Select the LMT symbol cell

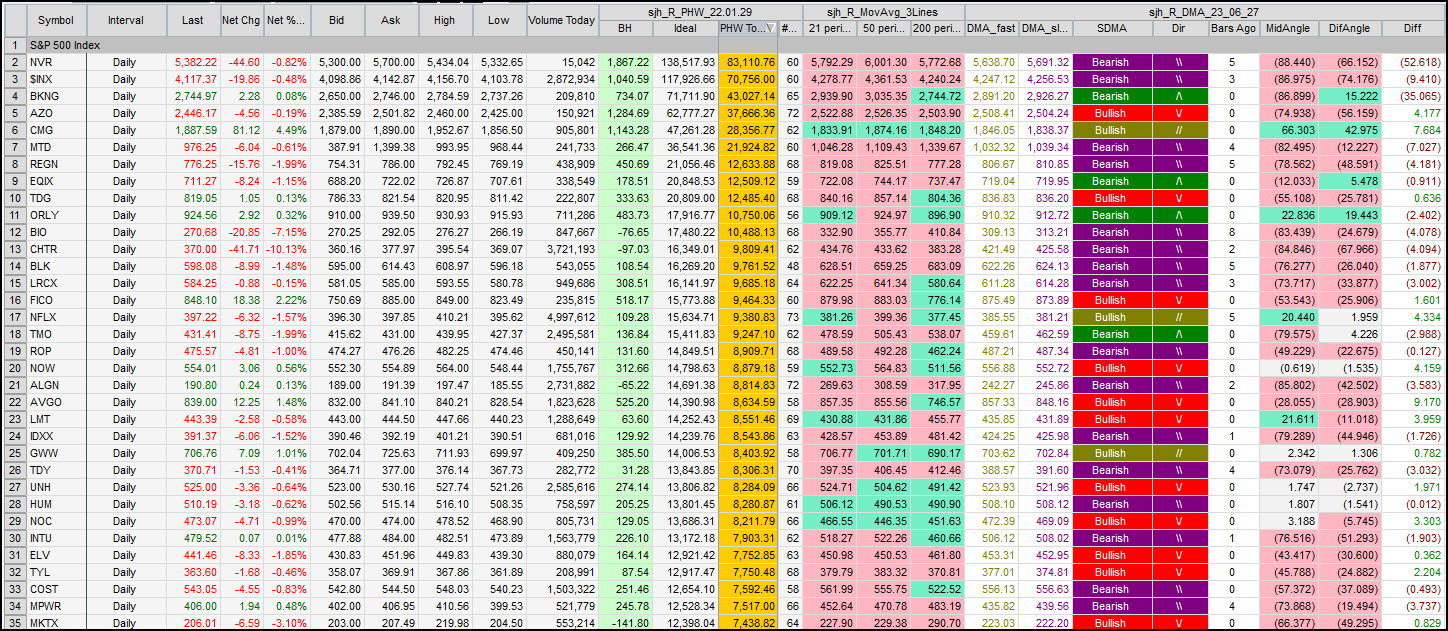56,419
